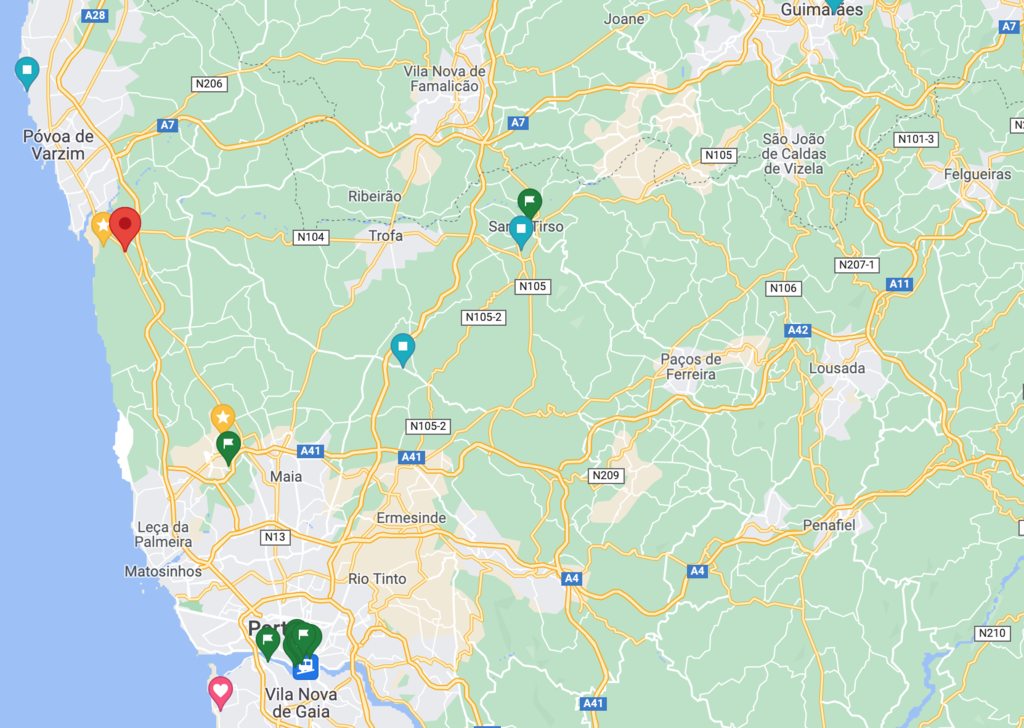Click the teal pin north of Póvoa de Varzim

27,73
